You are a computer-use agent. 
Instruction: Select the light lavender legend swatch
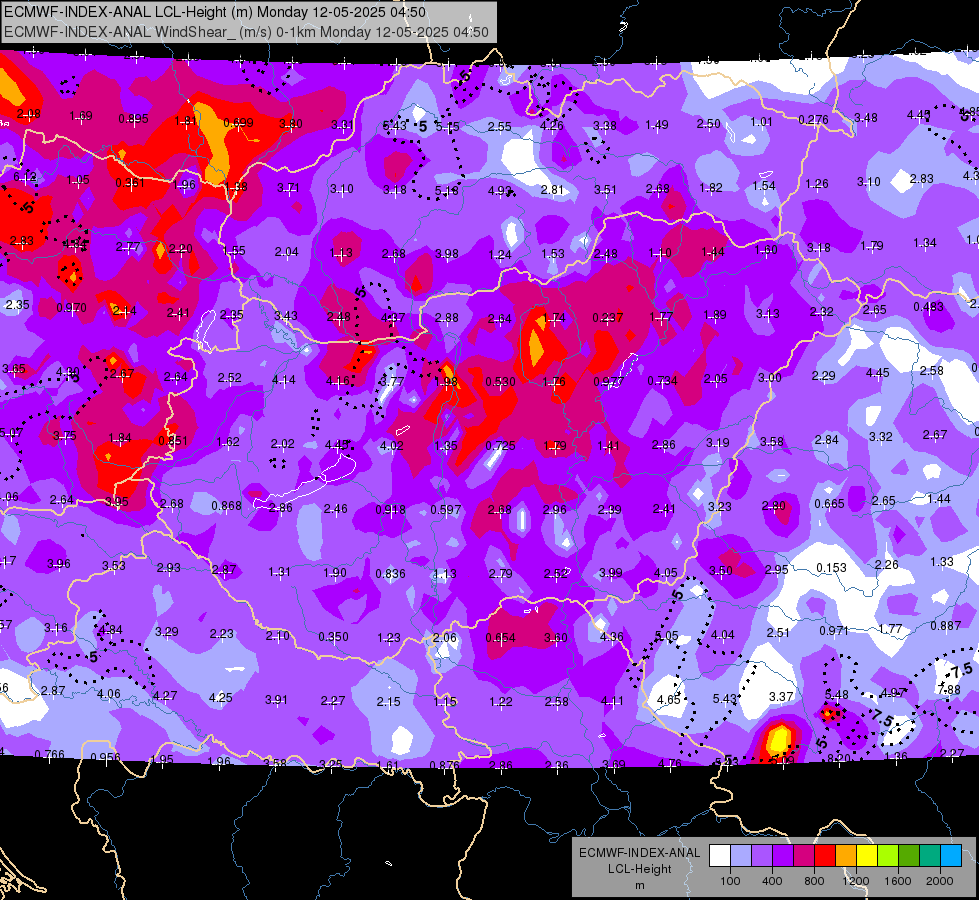(x=741, y=856)
